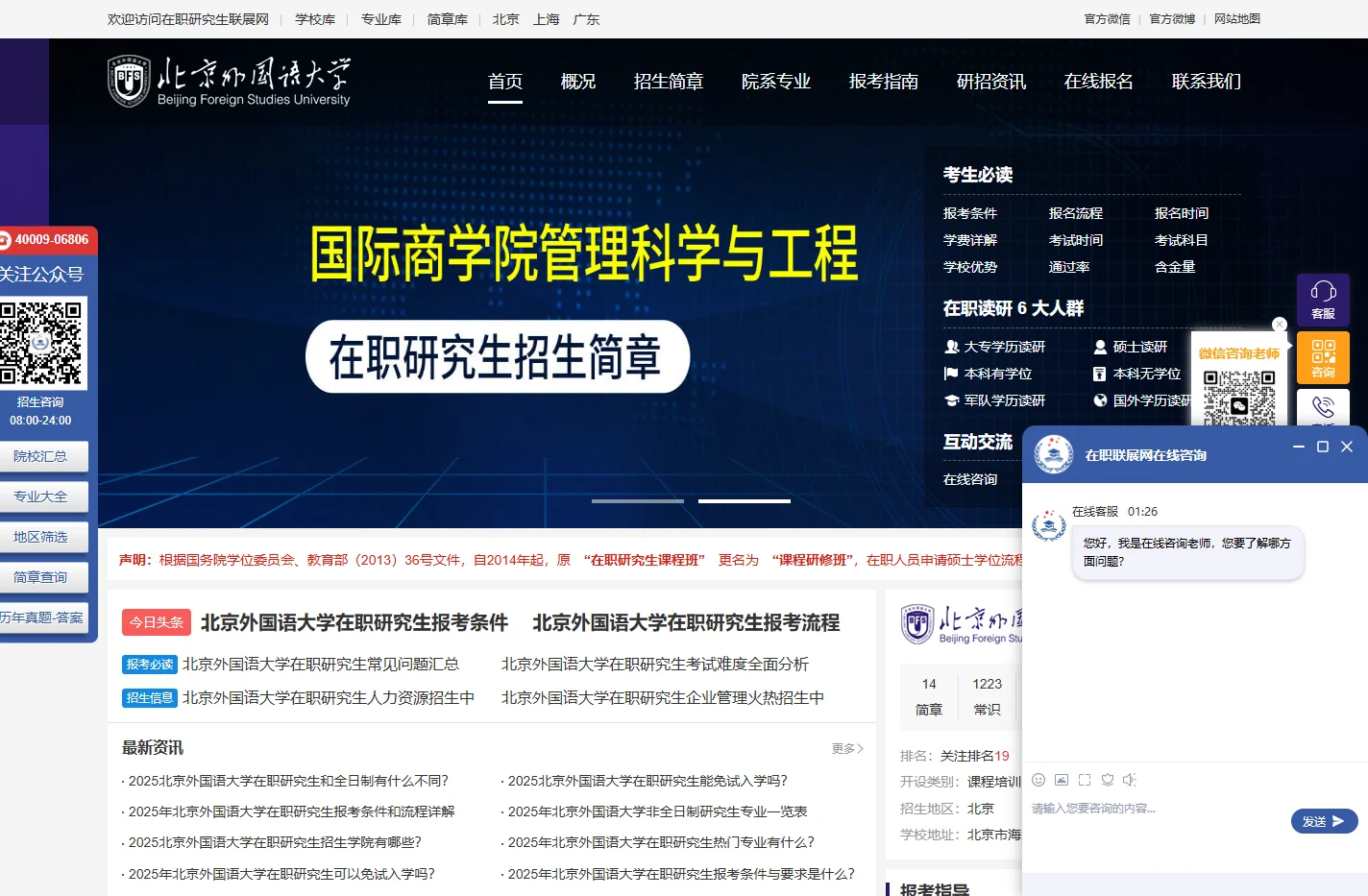
Task: Open 简章查询 left sidebar button
Action: tap(42, 577)
